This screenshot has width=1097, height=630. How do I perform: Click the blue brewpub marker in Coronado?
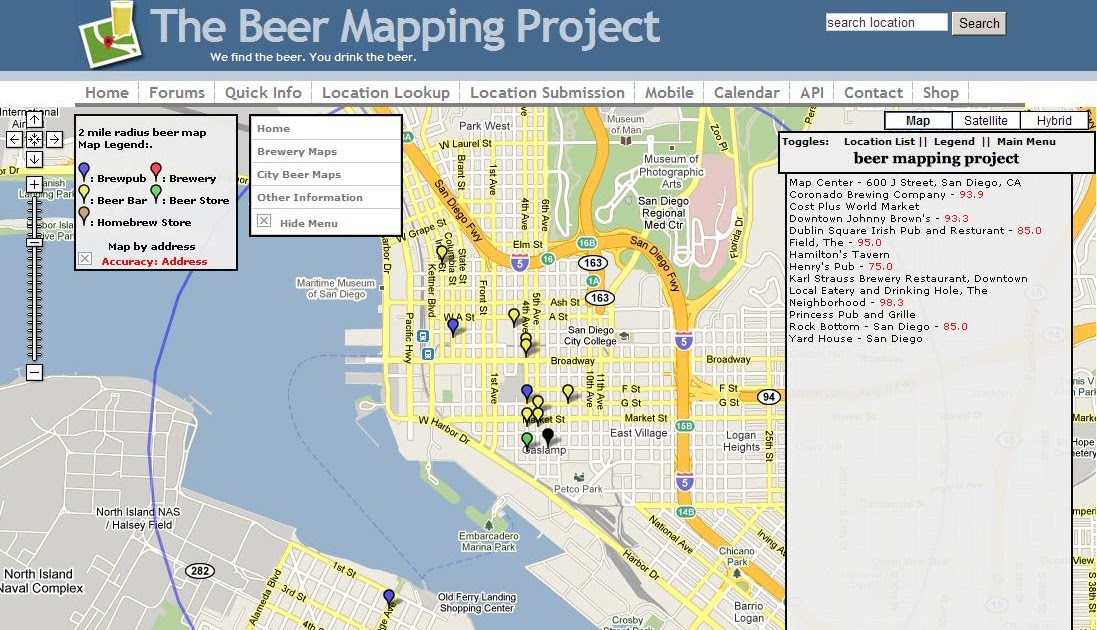pos(389,598)
